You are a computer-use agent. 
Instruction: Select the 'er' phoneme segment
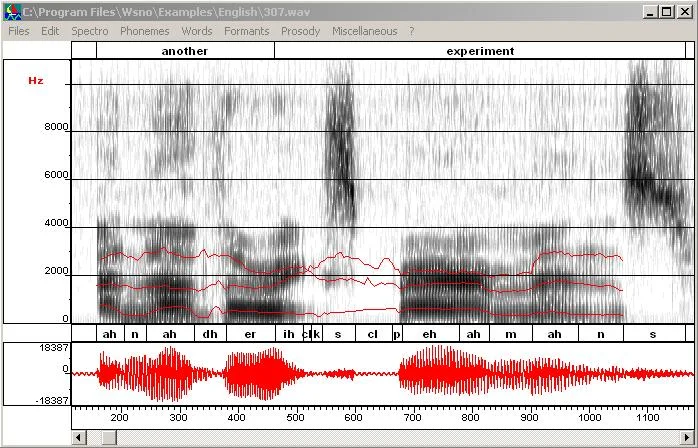(250, 334)
